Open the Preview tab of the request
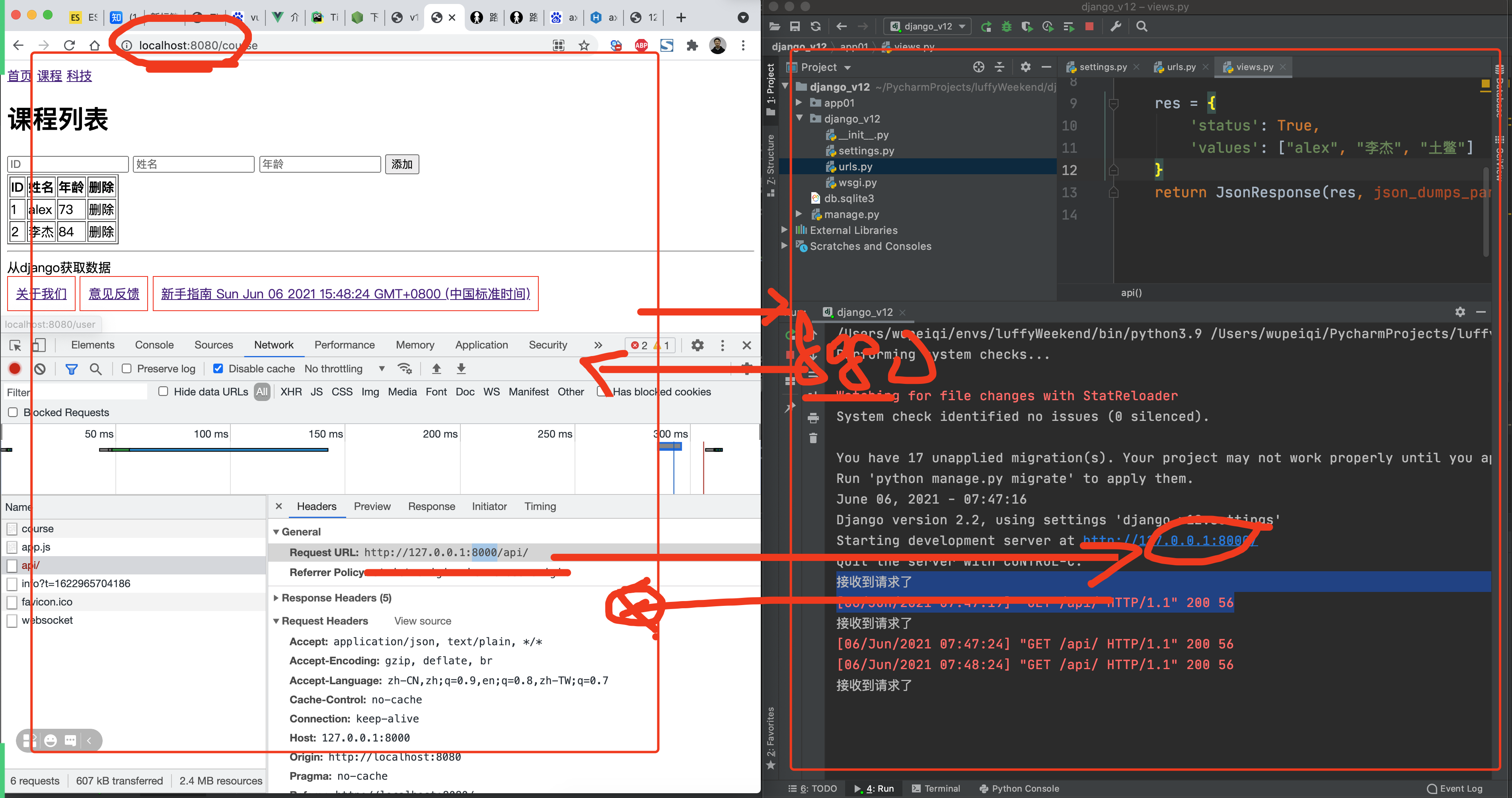1512x798 pixels. click(x=372, y=506)
